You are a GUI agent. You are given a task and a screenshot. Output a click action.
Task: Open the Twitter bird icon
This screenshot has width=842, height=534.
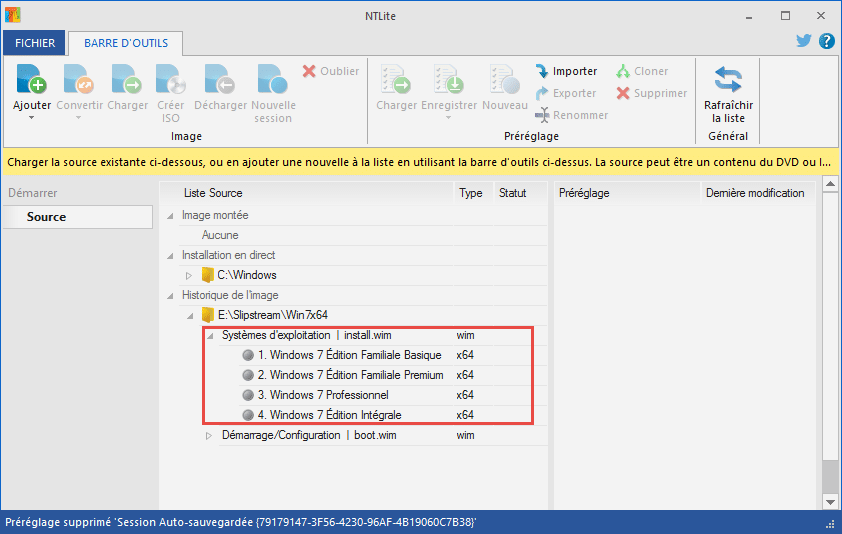[x=803, y=41]
